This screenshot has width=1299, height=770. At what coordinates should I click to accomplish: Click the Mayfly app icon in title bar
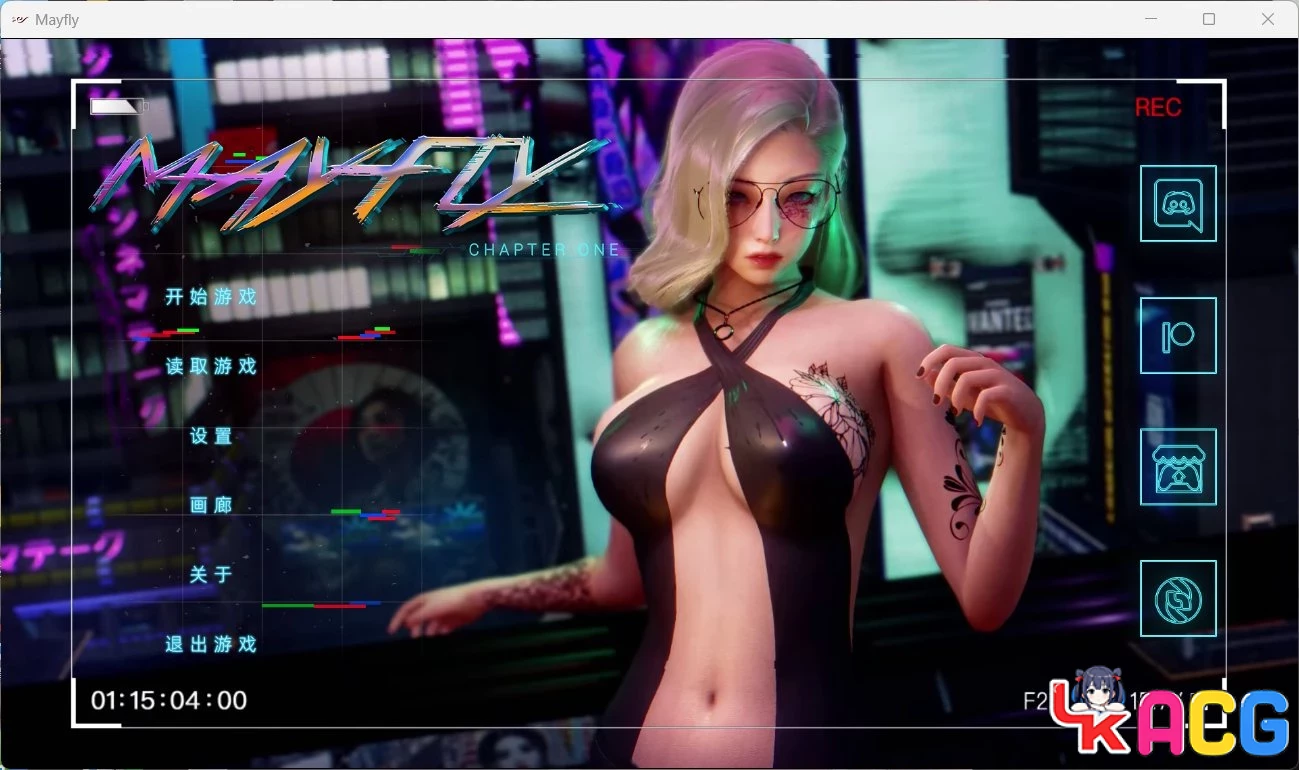pyautogui.click(x=17, y=19)
